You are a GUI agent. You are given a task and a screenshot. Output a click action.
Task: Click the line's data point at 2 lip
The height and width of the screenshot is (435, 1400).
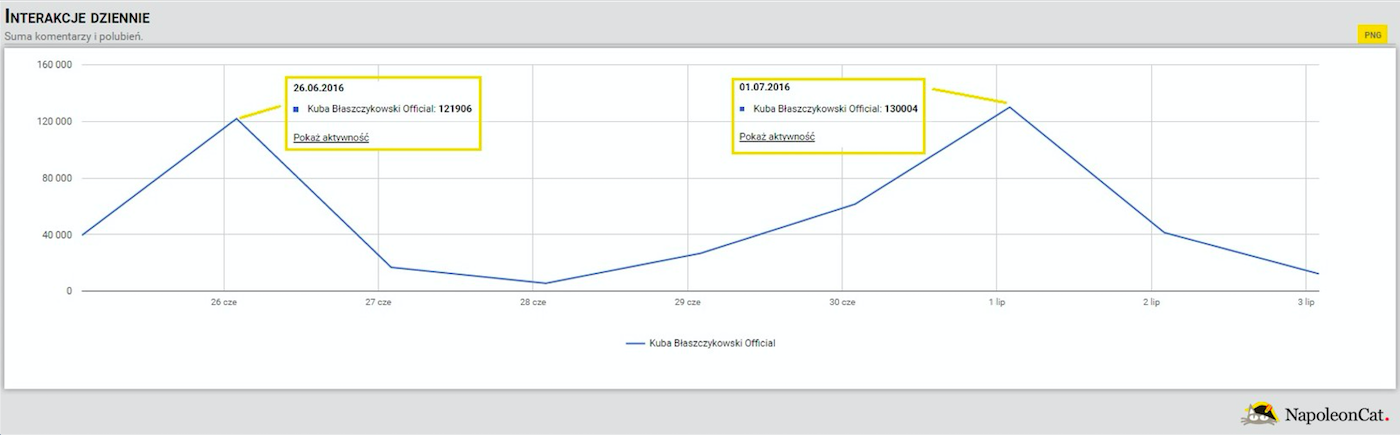(1163, 232)
